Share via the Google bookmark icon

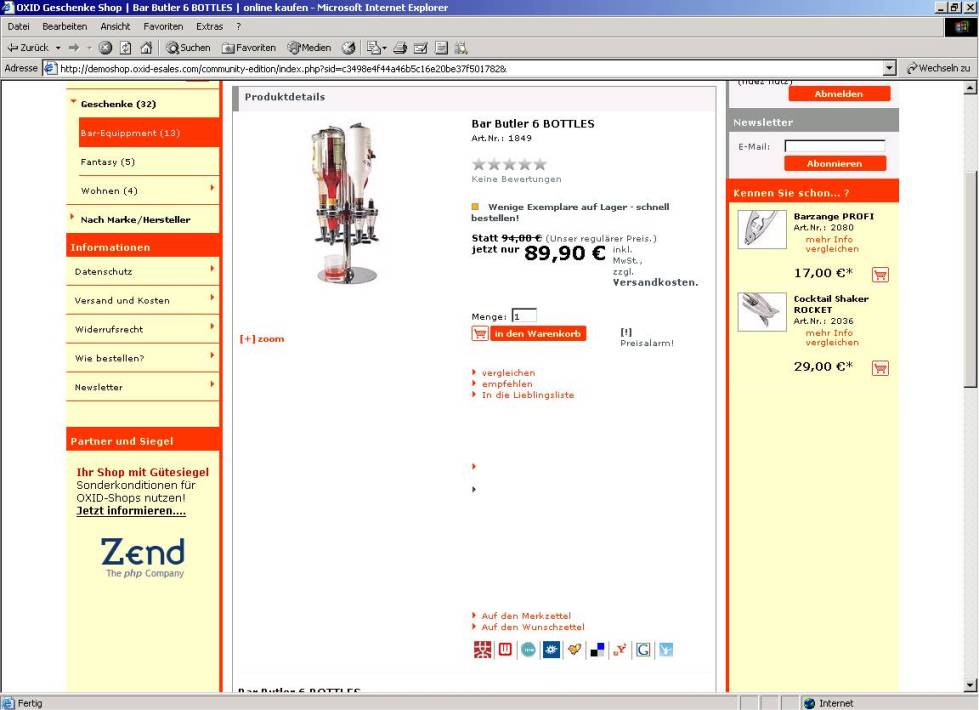tap(643, 650)
